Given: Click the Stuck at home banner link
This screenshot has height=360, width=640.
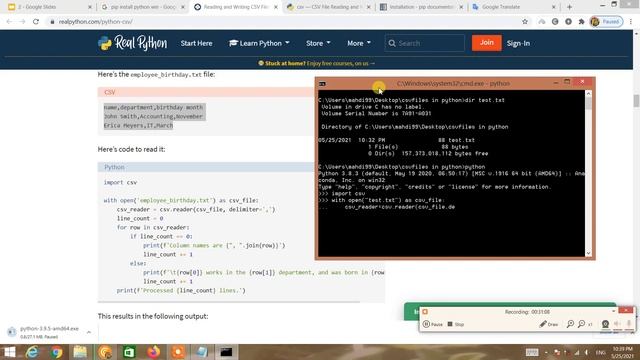Looking at the screenshot, I should click(x=316, y=63).
